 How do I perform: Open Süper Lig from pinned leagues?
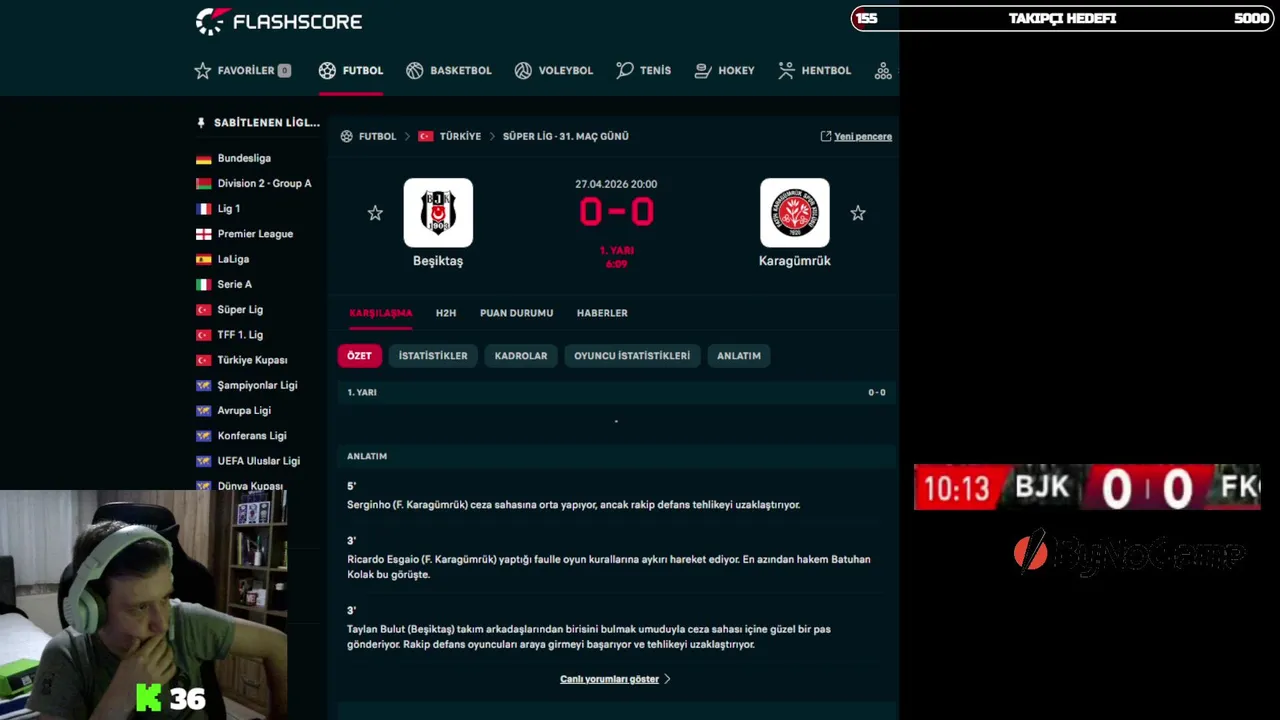(230, 310)
